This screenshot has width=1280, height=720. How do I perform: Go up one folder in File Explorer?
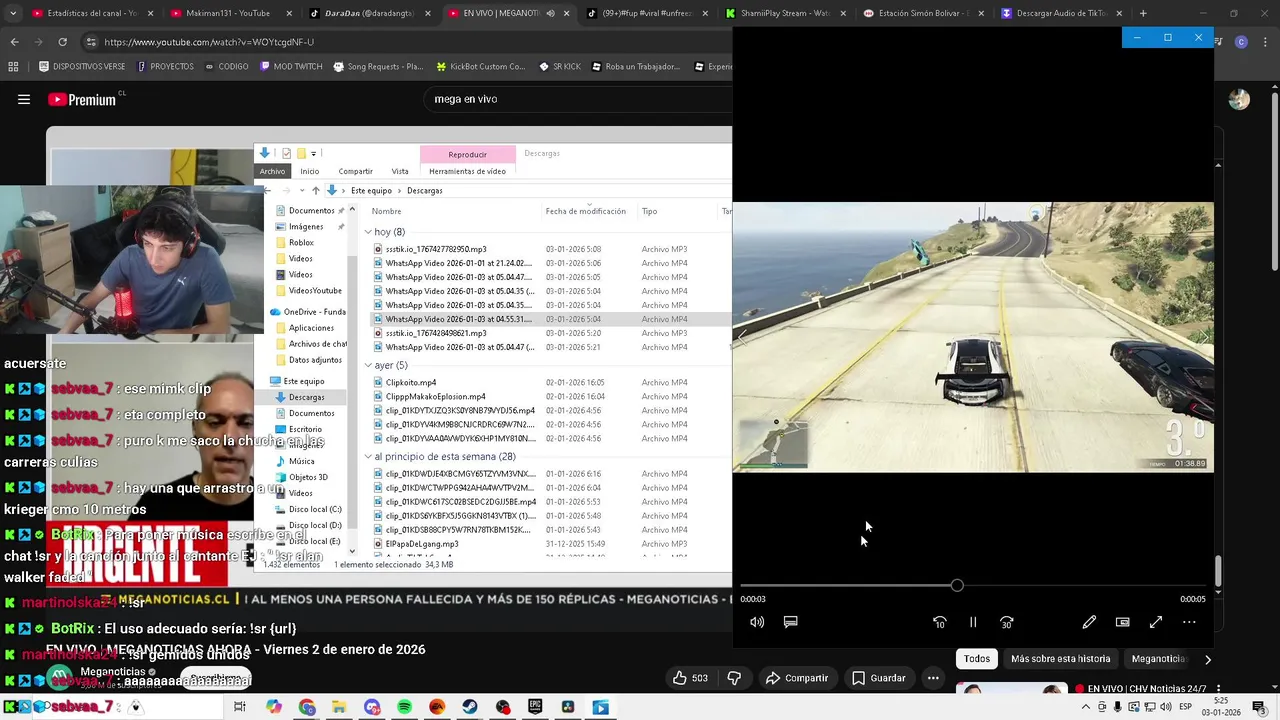[x=316, y=190]
